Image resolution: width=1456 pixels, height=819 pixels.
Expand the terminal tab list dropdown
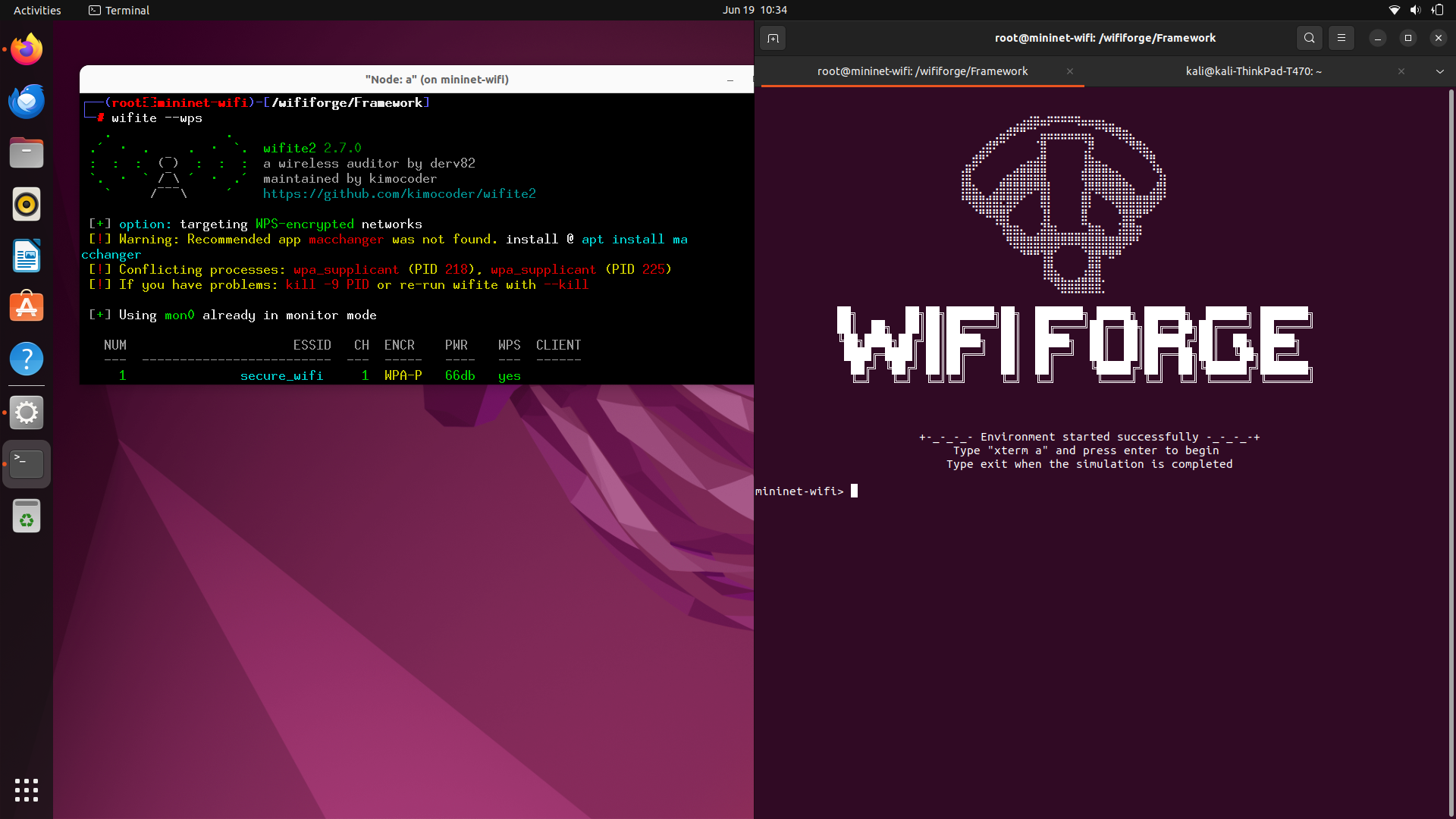coord(1439,71)
